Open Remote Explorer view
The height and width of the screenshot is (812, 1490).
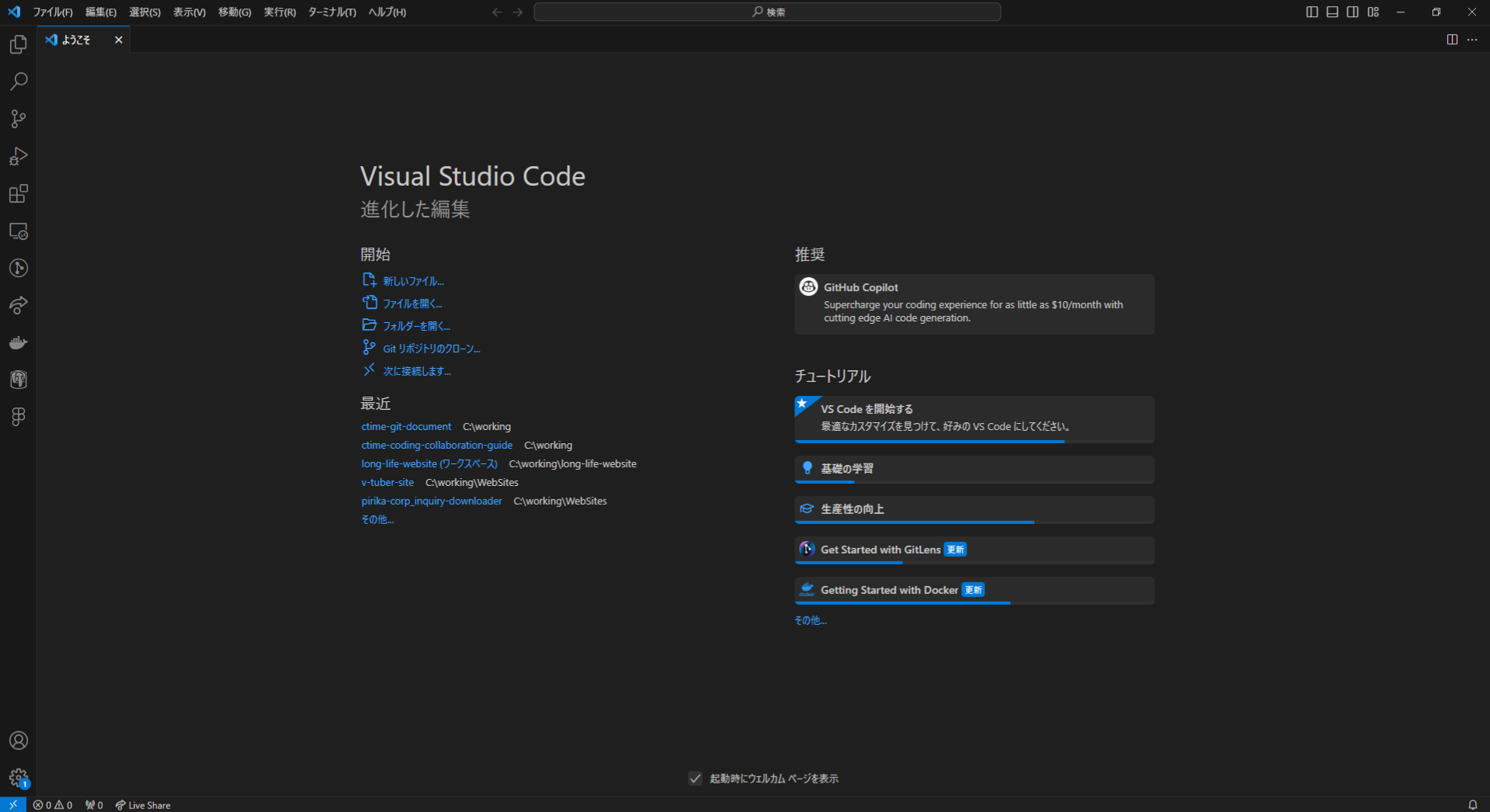19,231
